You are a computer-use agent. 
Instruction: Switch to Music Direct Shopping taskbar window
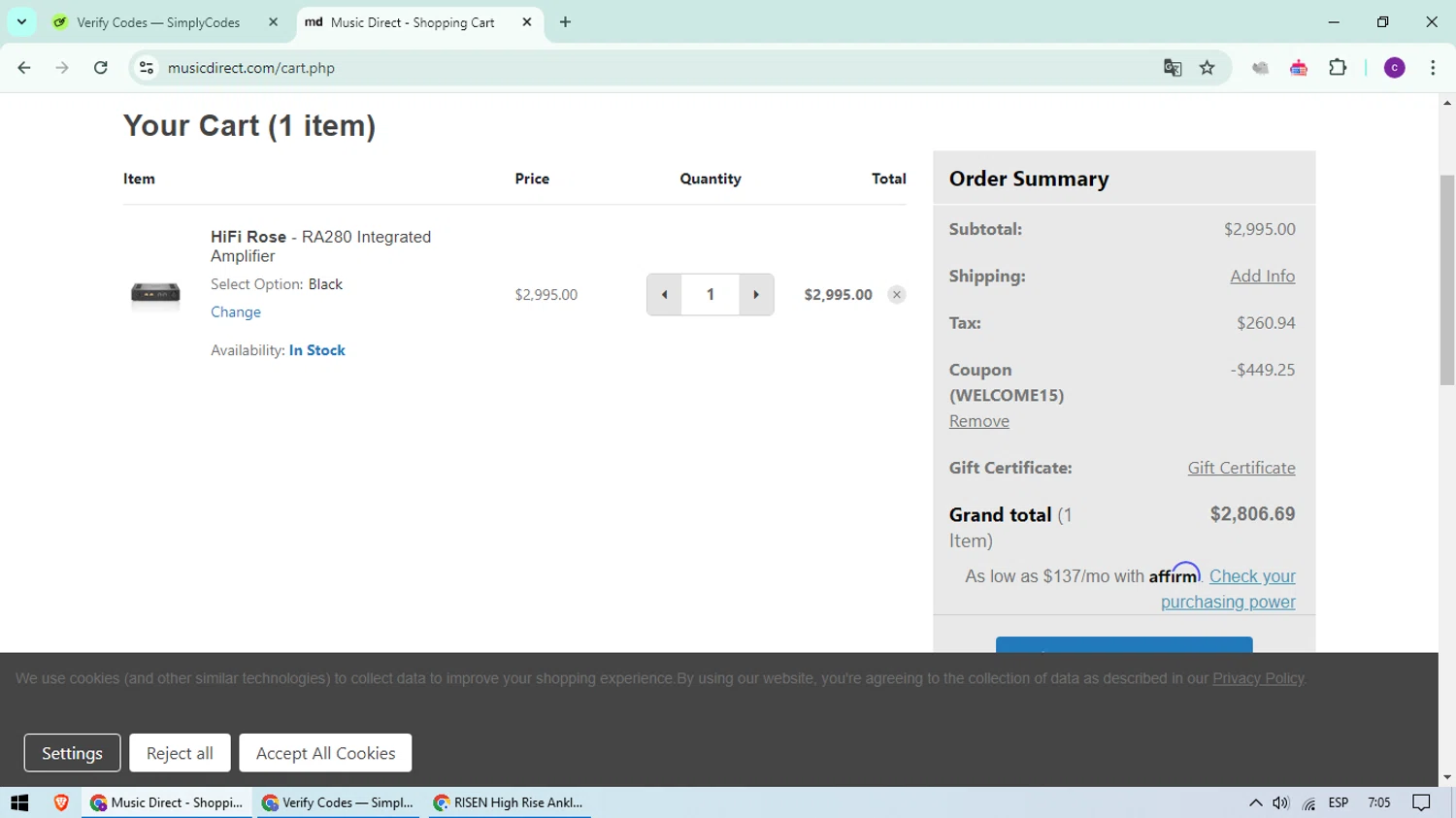[x=167, y=802]
